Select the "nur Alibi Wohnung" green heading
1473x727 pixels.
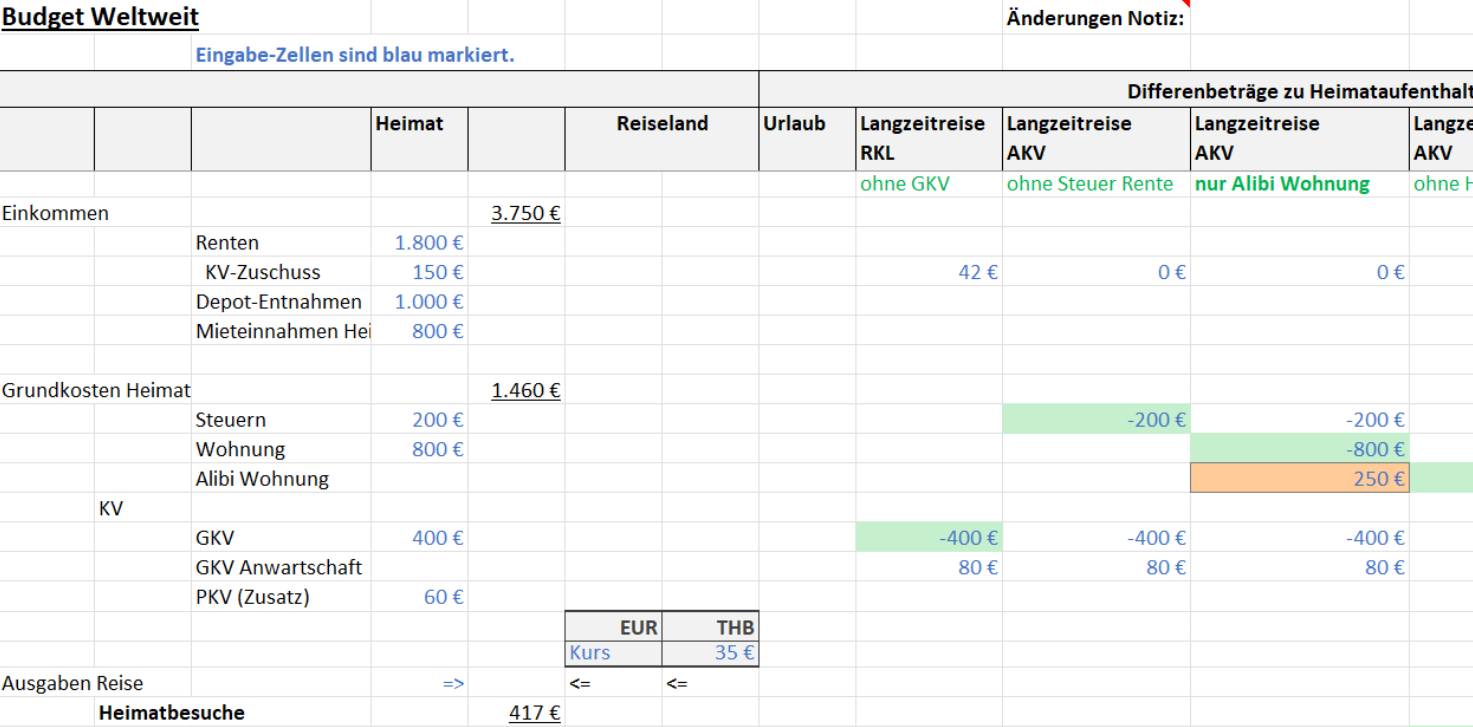[x=1282, y=184]
